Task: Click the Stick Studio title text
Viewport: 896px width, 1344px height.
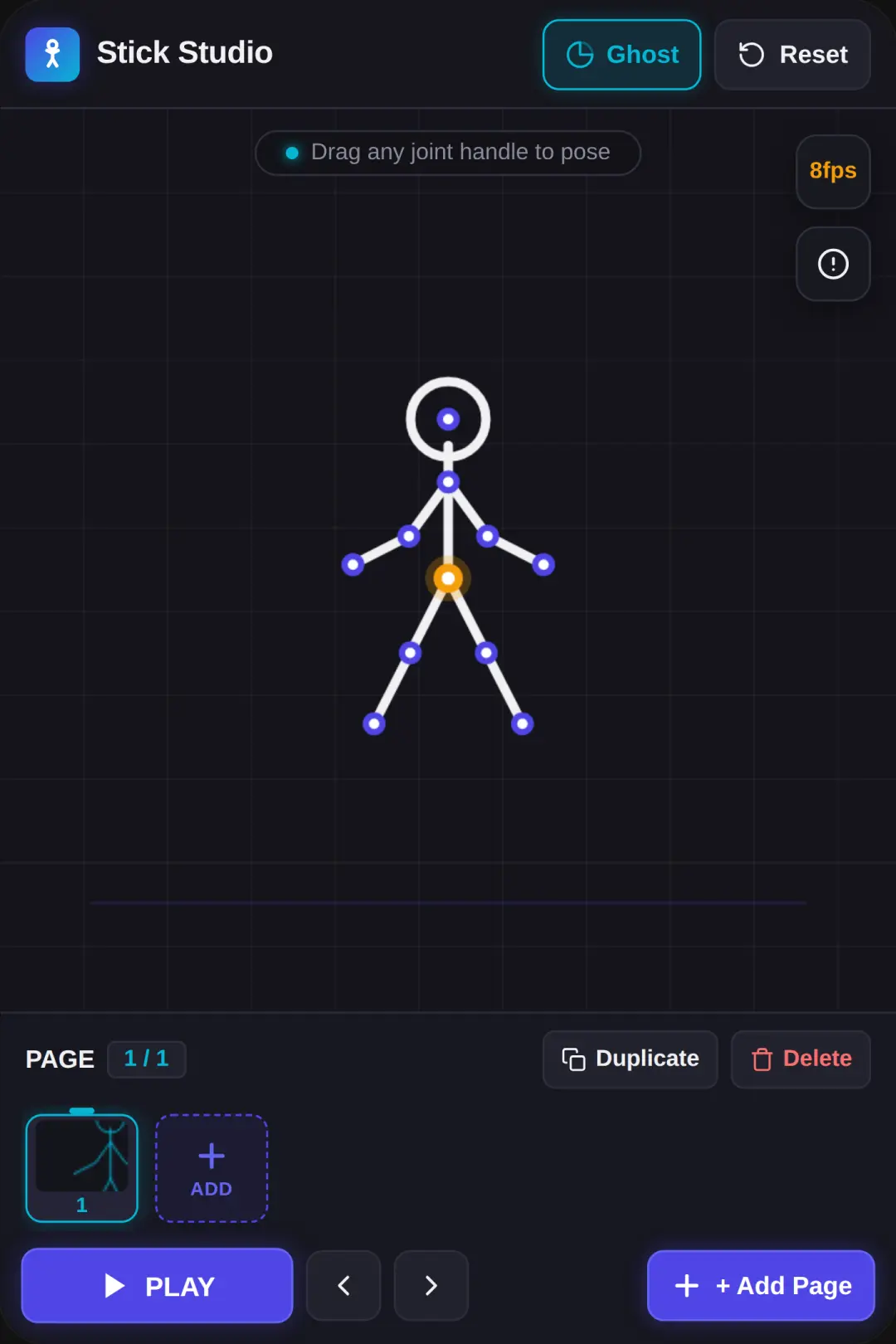Action: coord(185,53)
